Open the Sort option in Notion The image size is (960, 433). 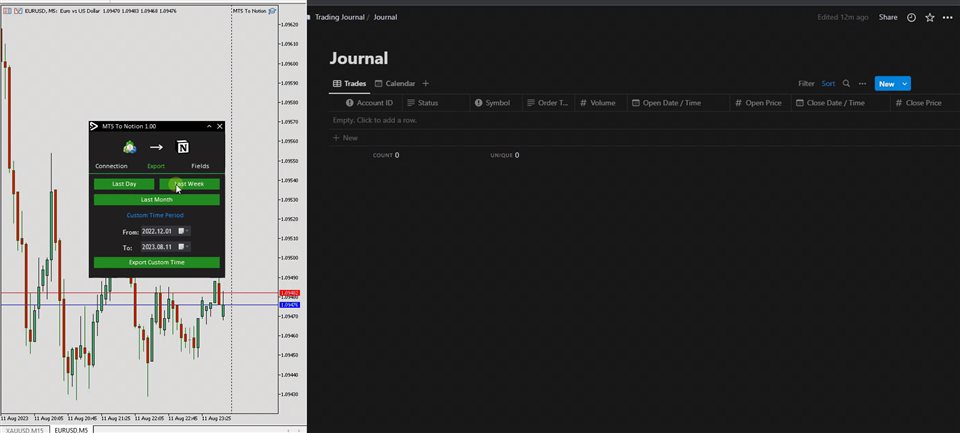(x=828, y=83)
